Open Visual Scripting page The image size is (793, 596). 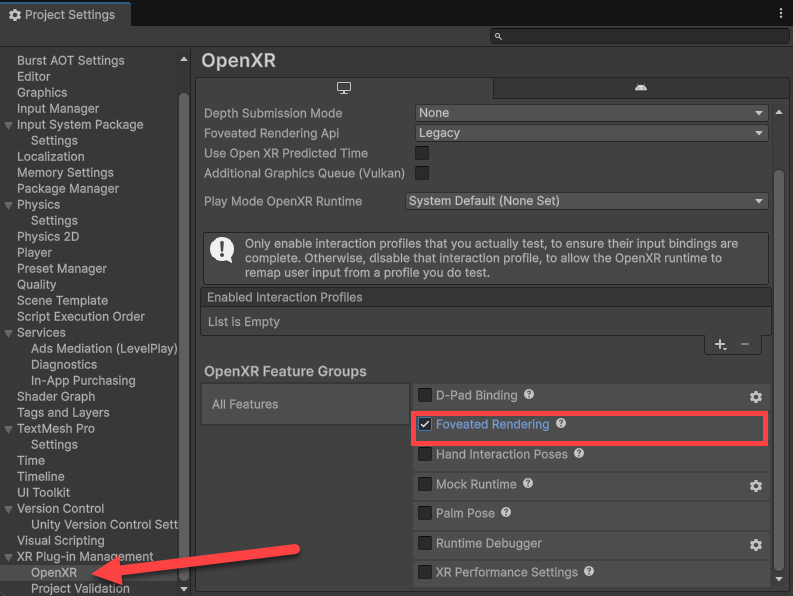click(61, 540)
